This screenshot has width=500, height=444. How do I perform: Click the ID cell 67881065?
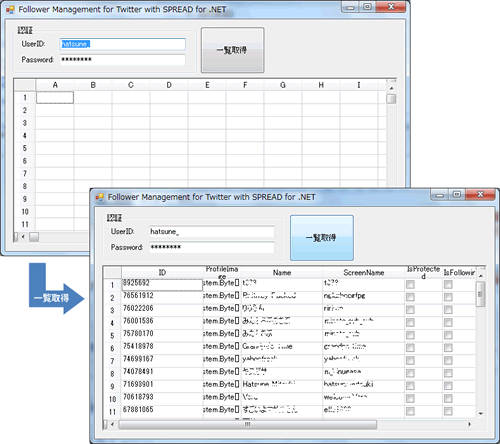coord(162,411)
